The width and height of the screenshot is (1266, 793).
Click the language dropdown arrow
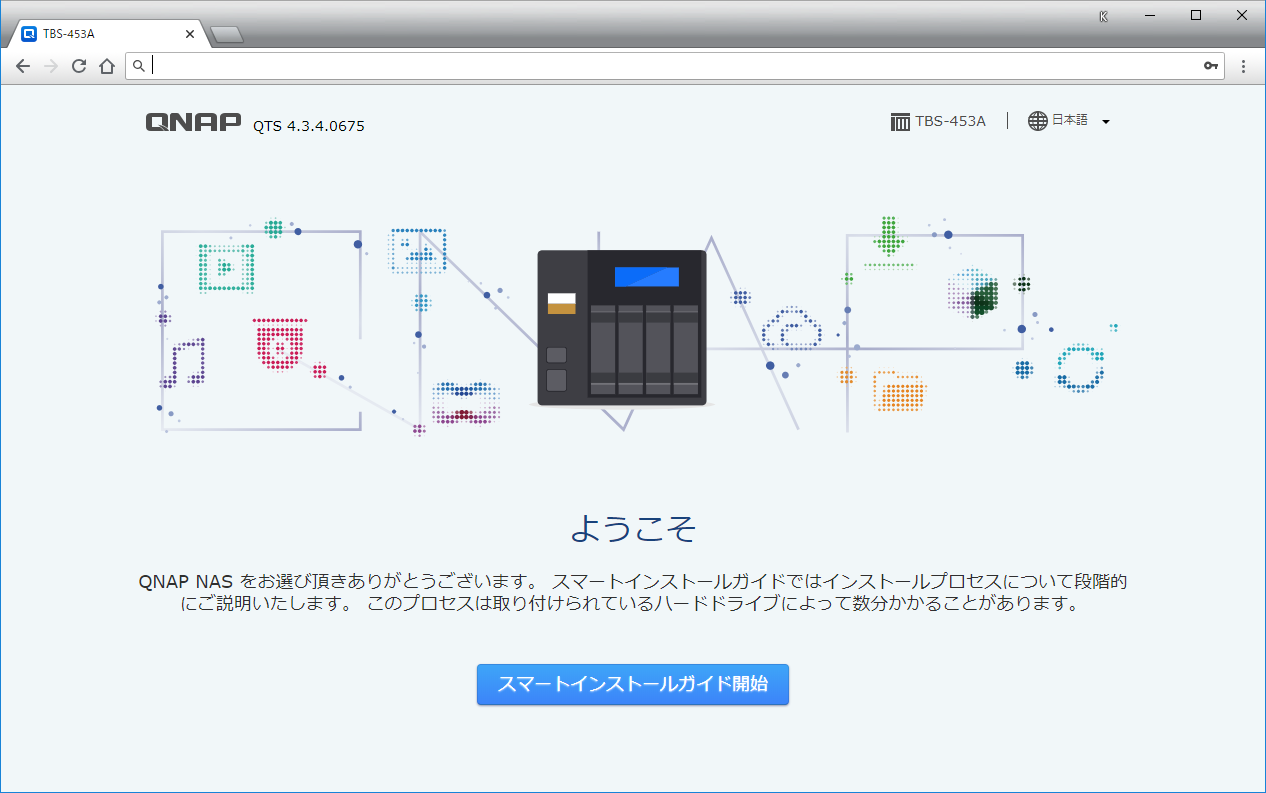pyautogui.click(x=1106, y=122)
